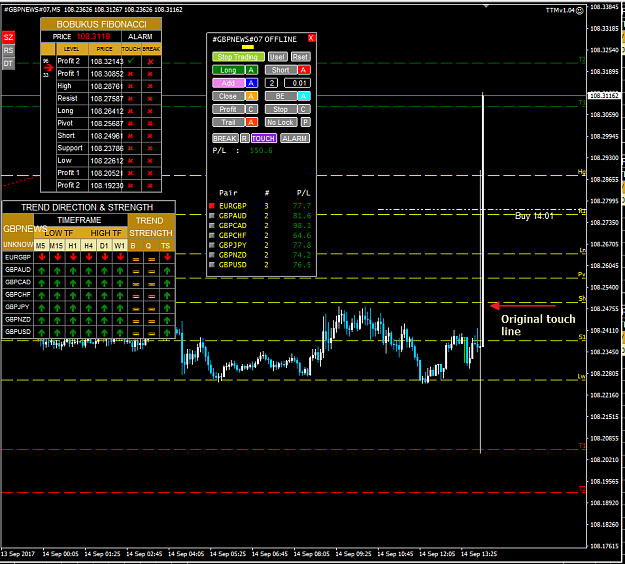
Task: Click the Usel button
Action: point(277,57)
